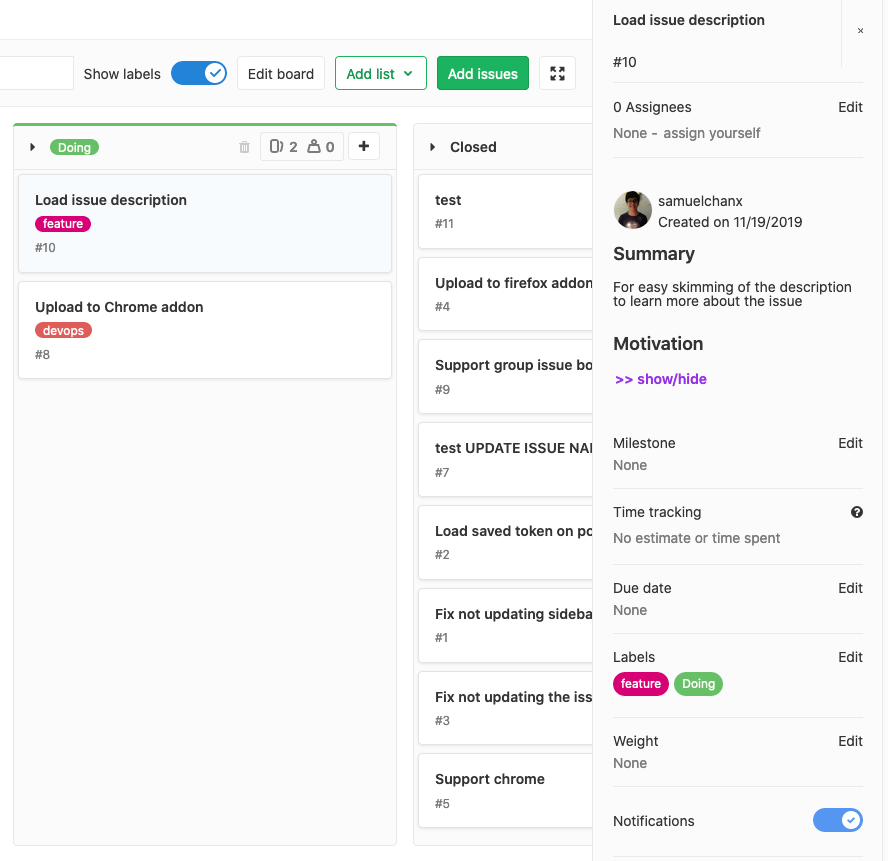Viewport: 888px width, 861px height.
Task: Click samuelchanx avatar image
Action: pos(633,210)
